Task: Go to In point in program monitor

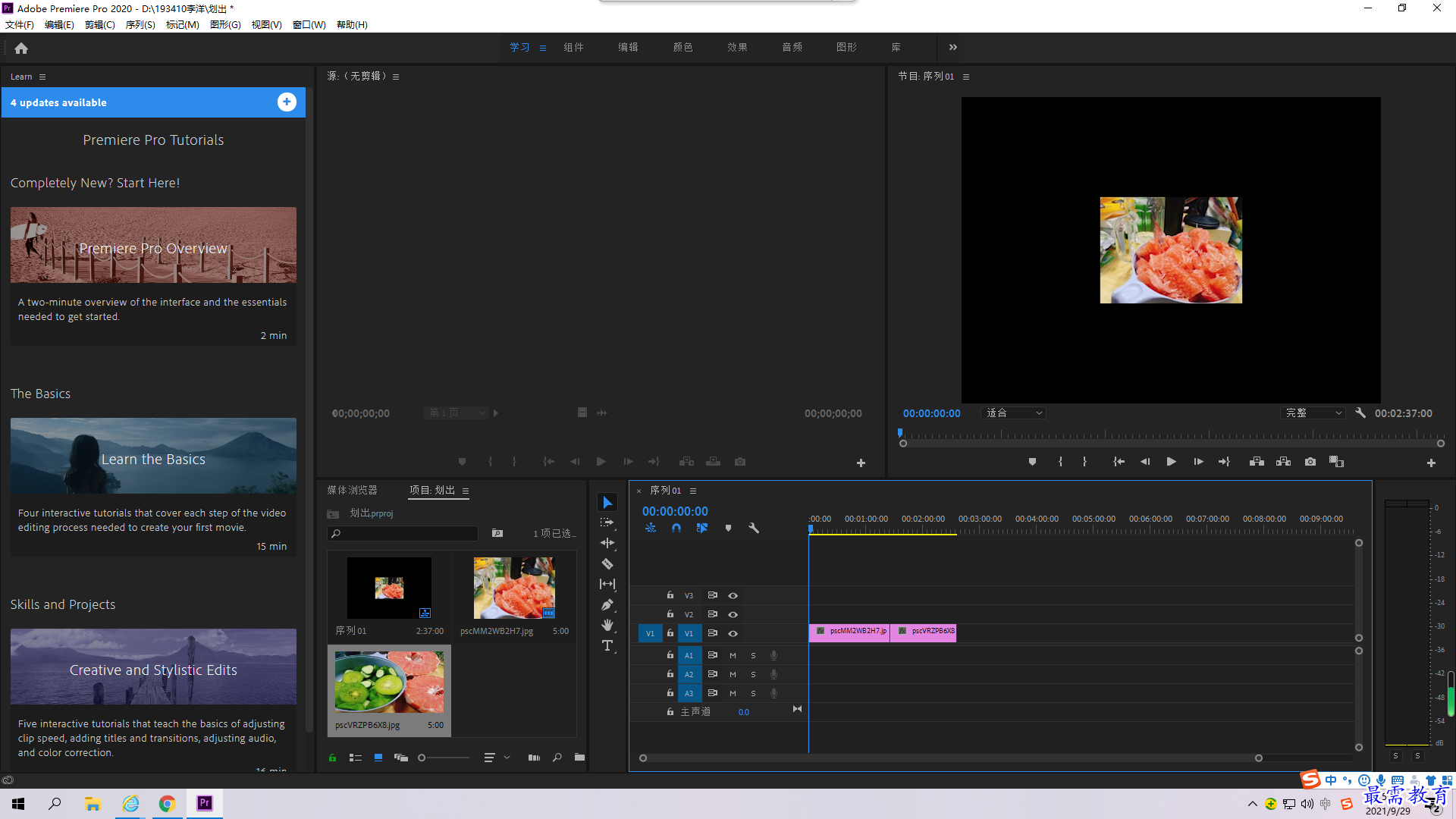Action: tap(1119, 462)
